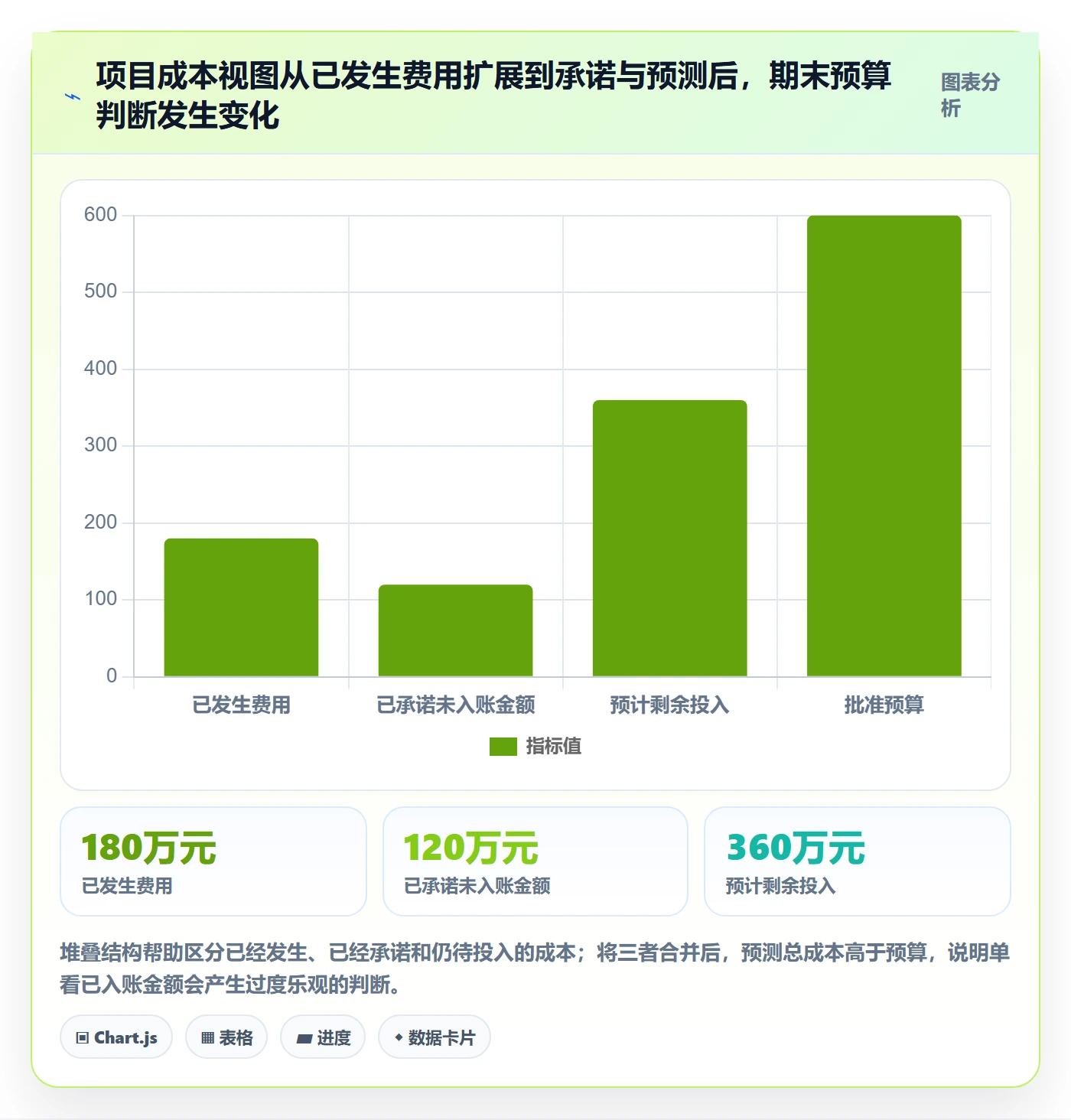Click the 已发生费用 x-axis label under the chart

click(241, 705)
